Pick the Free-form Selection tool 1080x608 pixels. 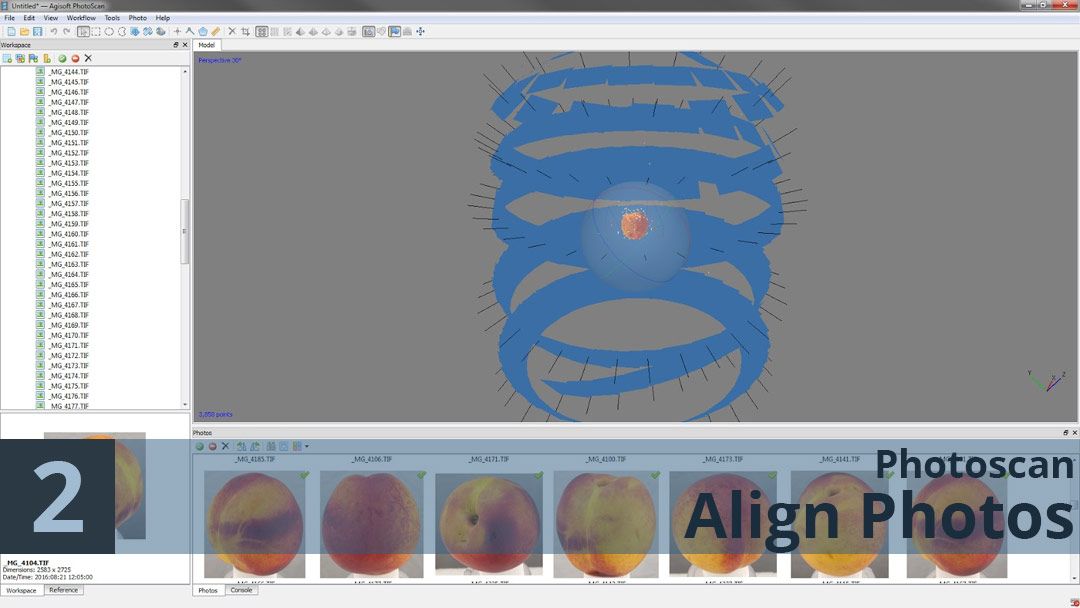click(122, 32)
